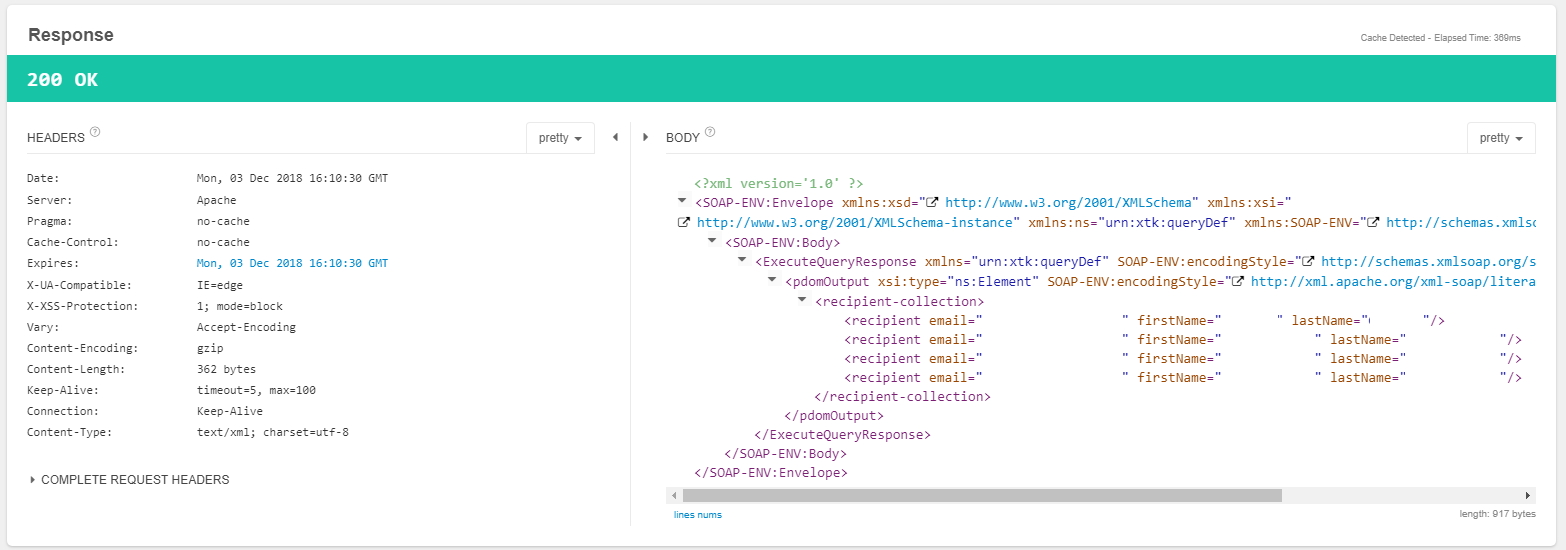
Task: Open the BODY pretty format dropdown
Action: [1500, 138]
